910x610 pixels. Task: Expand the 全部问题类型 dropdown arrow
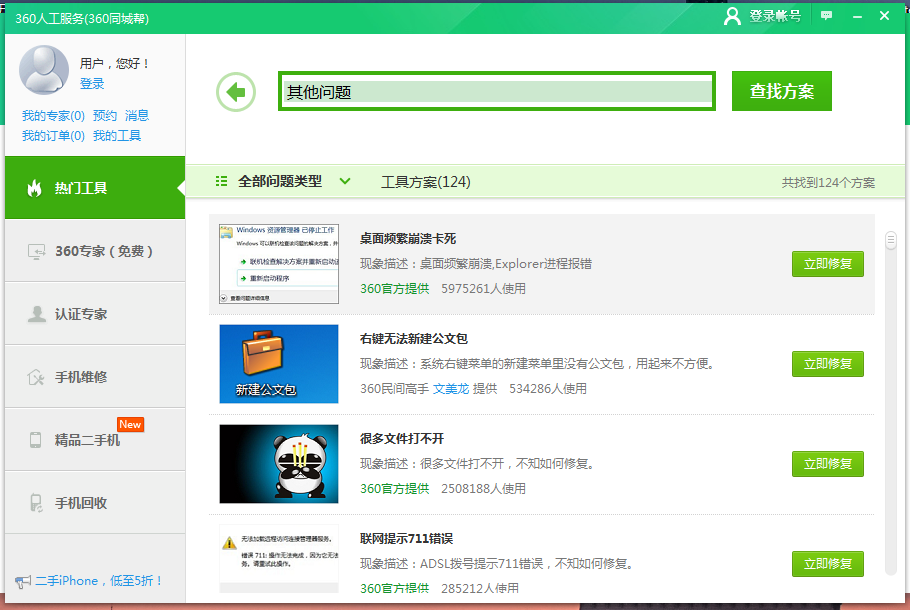345,181
